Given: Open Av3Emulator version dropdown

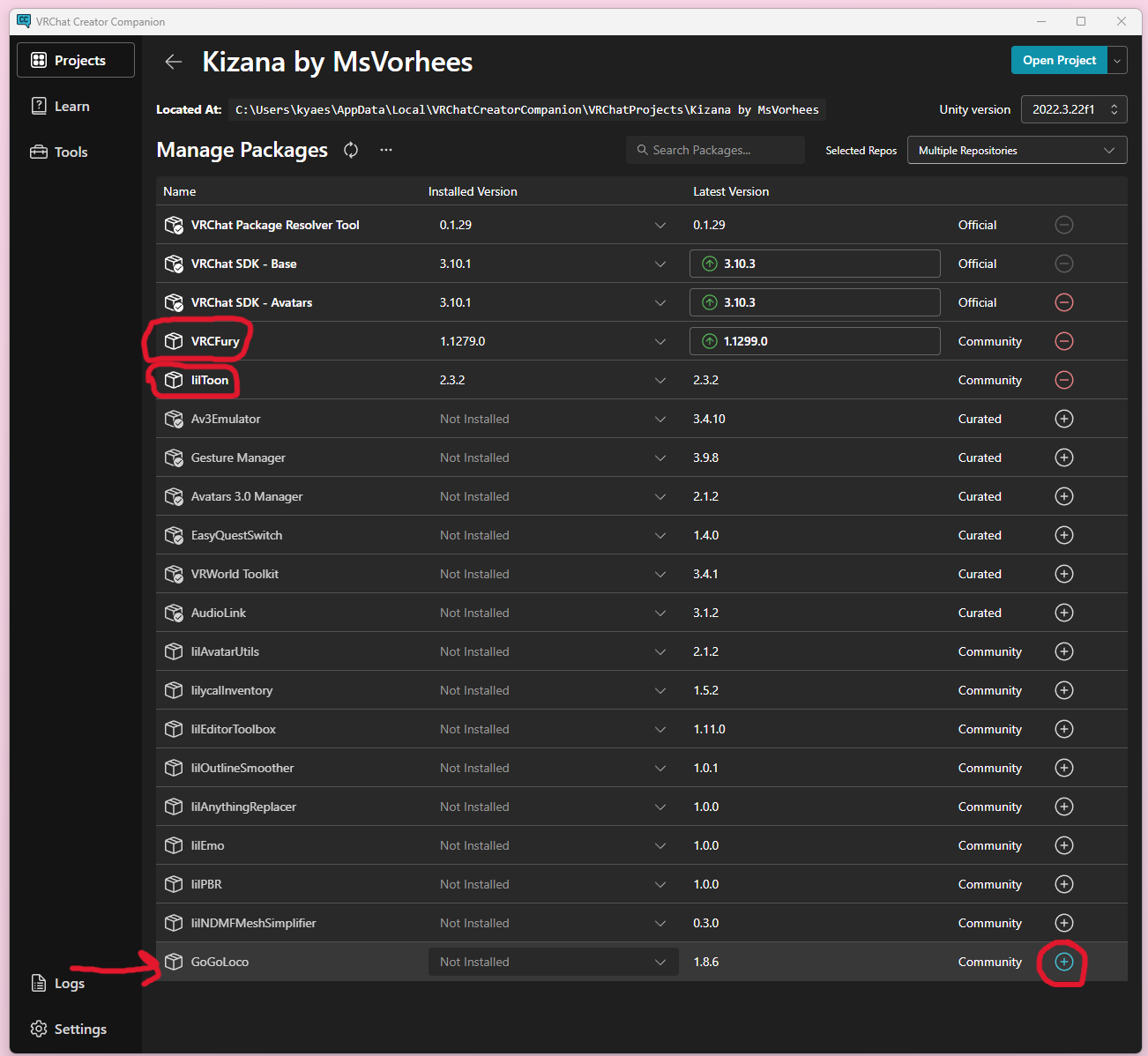Looking at the screenshot, I should tap(554, 419).
